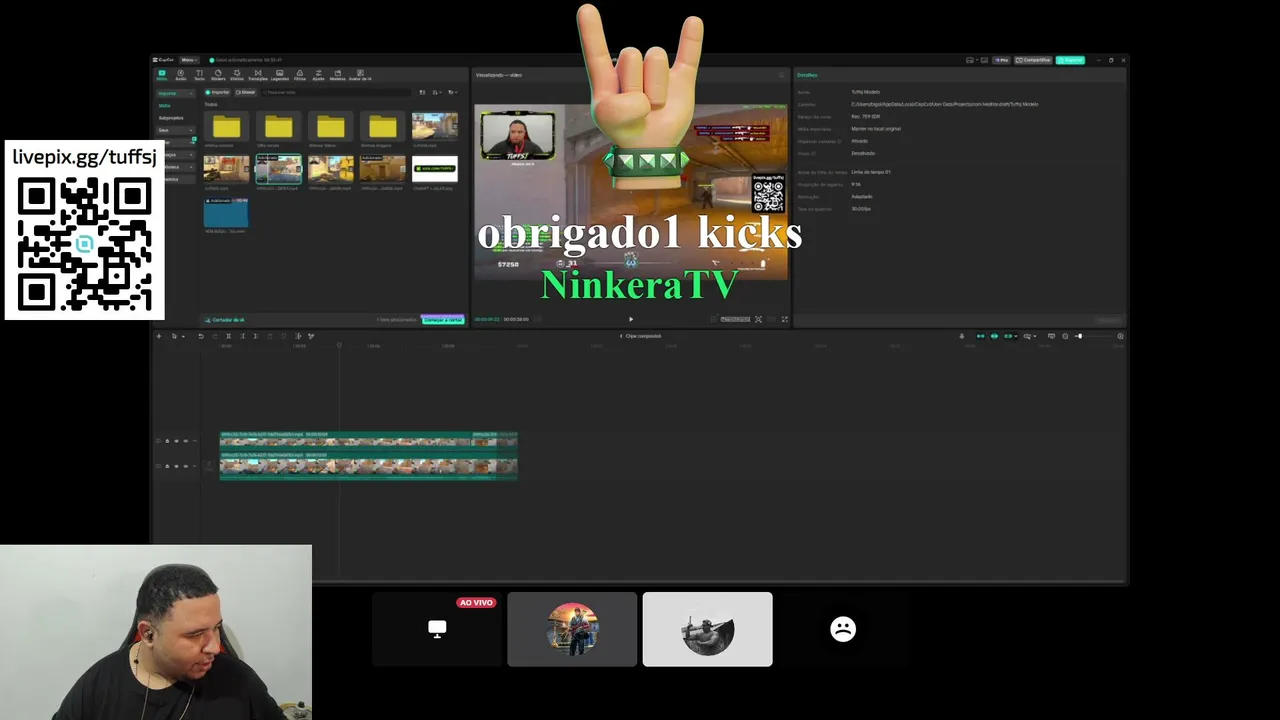This screenshot has height=720, width=1280.
Task: Toggle the main track magnet in timeline
Action: pos(980,336)
